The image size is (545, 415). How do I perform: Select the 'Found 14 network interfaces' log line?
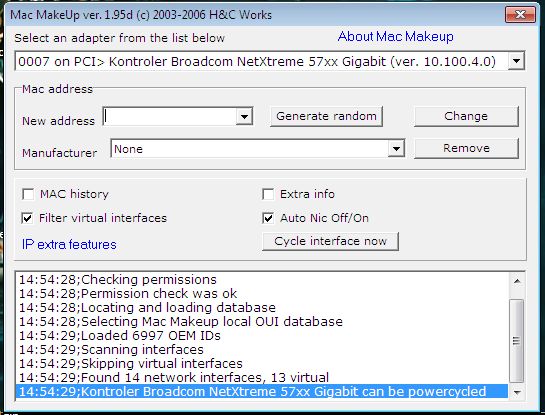(x=174, y=377)
